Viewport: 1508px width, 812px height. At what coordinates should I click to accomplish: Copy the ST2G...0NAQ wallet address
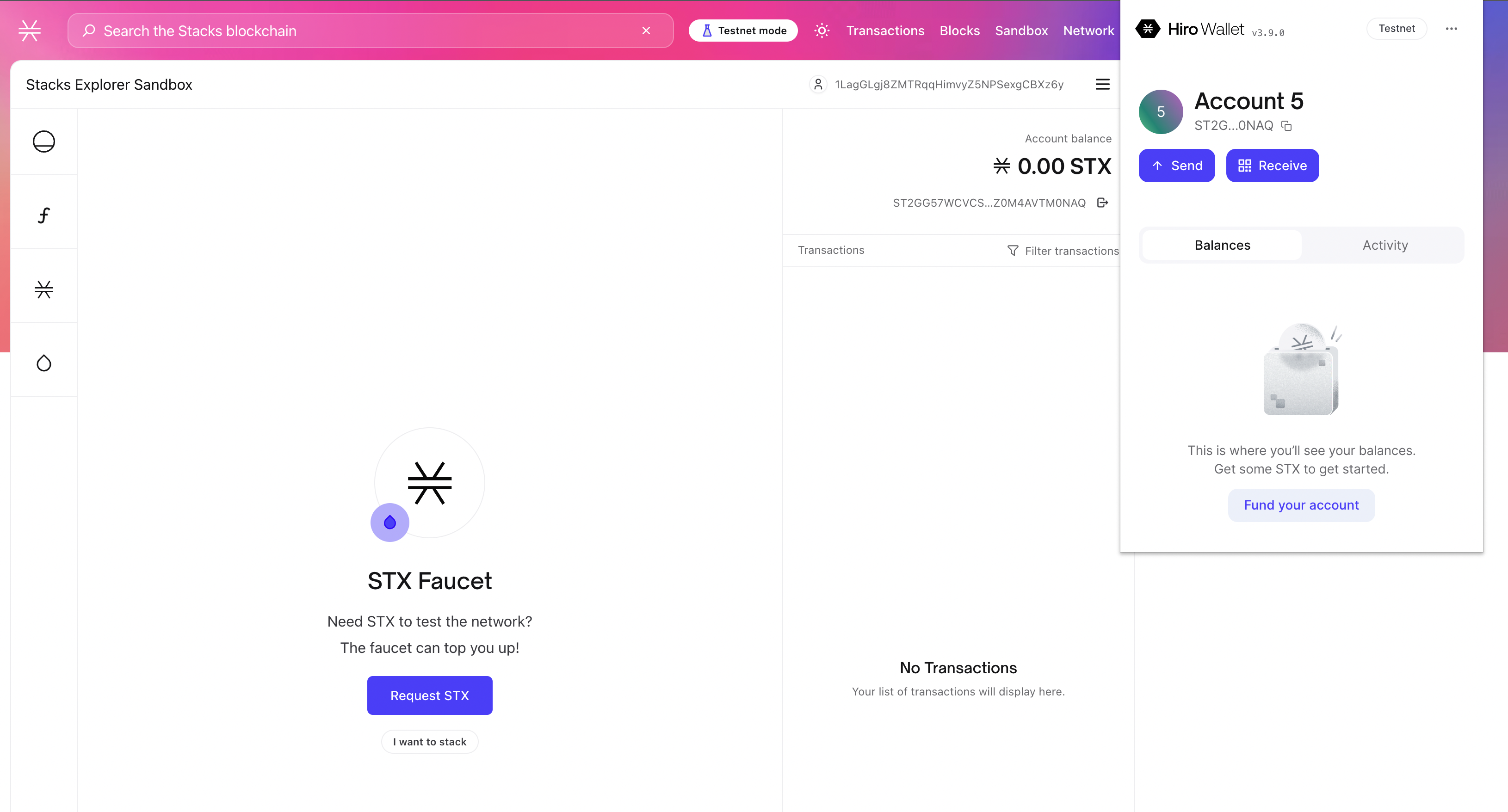click(x=1286, y=126)
